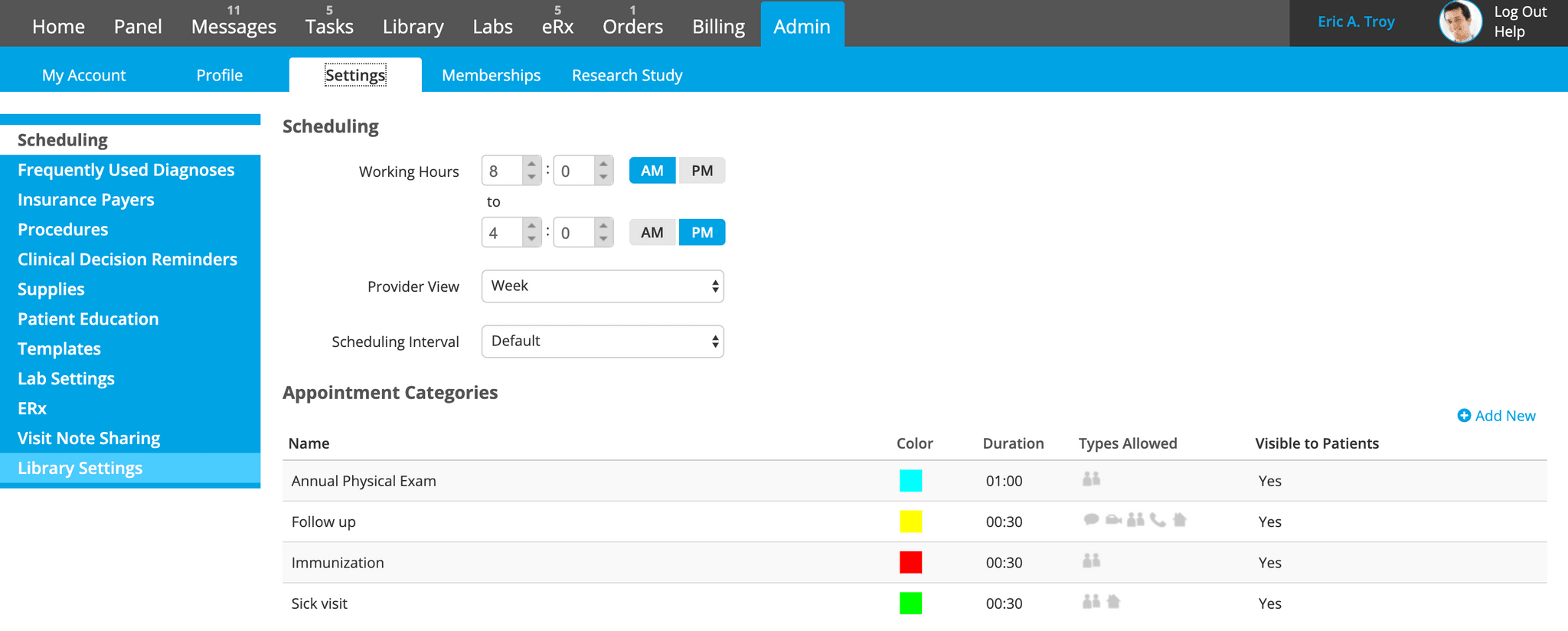
Task: Set working hours end time to AM
Action: [x=652, y=233]
